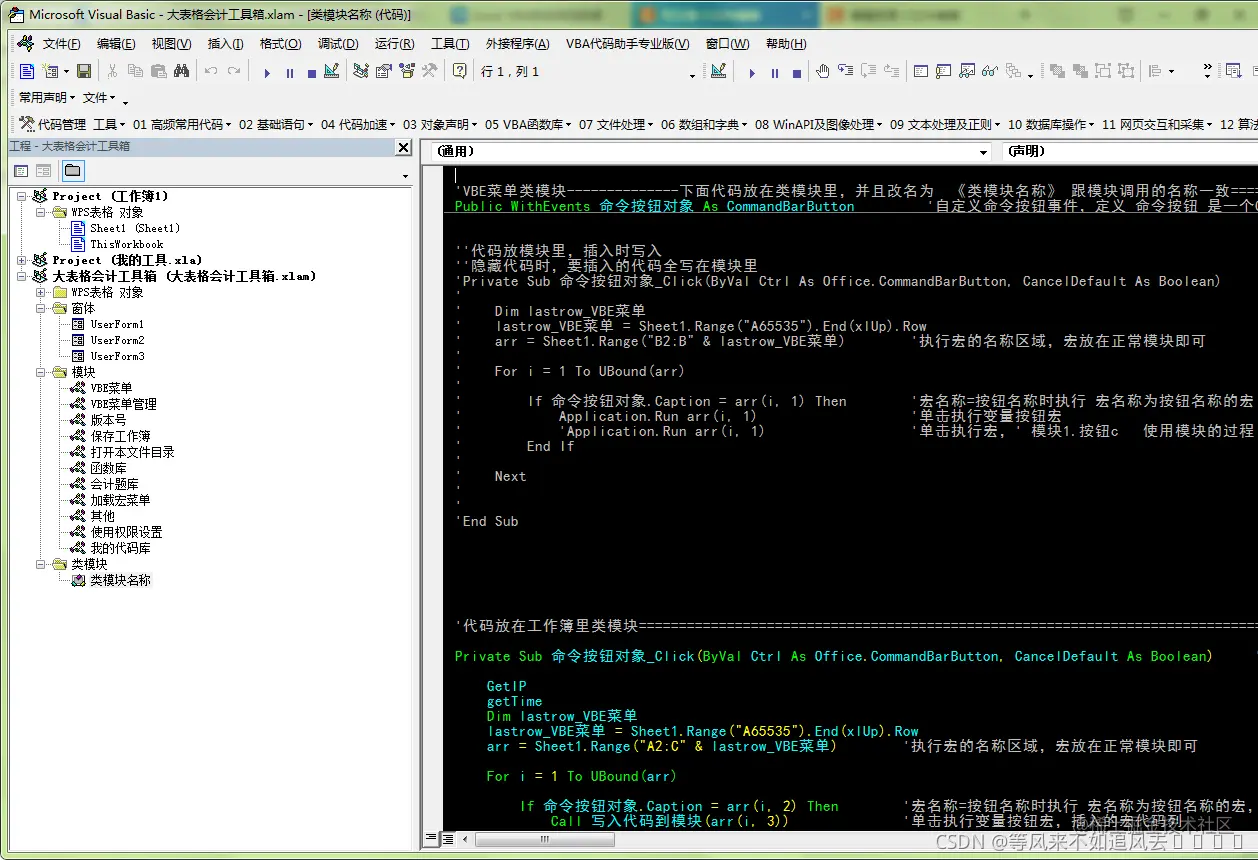Screen dimensions: 1258x860
Task: Click the 代码管理 toolbar button
Action: pos(53,124)
